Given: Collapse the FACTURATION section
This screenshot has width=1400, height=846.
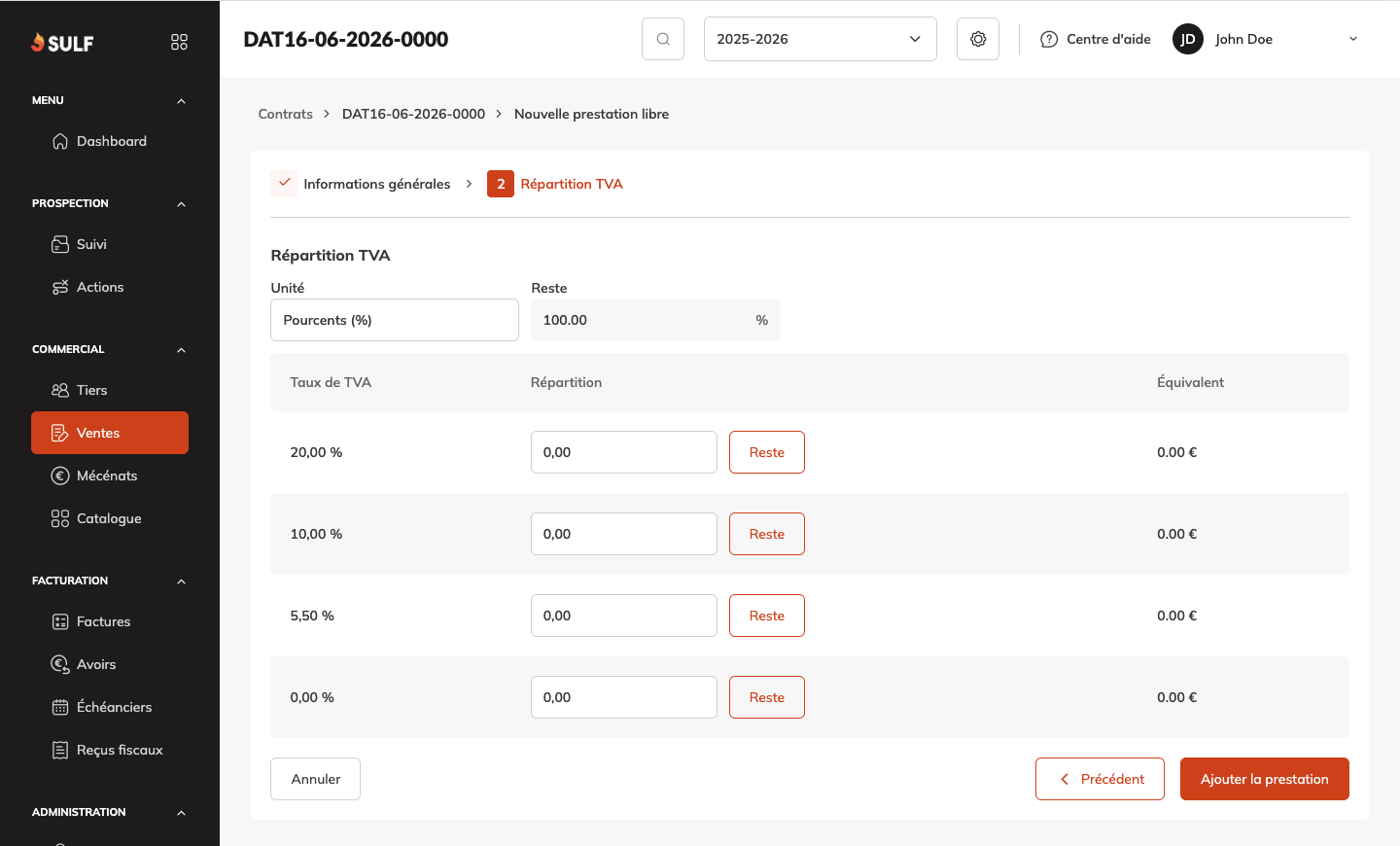Looking at the screenshot, I should [181, 582].
